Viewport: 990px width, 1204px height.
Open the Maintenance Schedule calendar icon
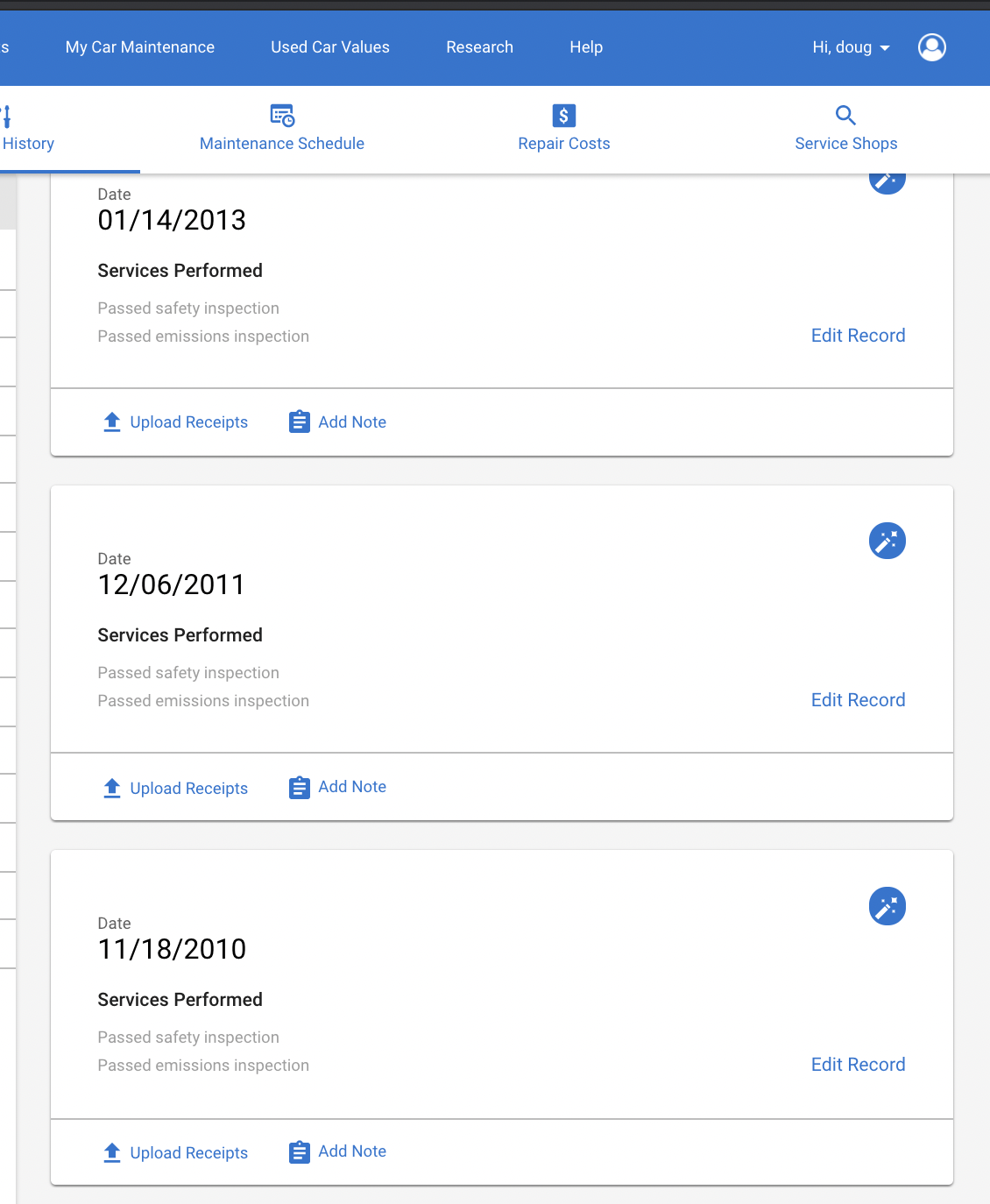(x=282, y=116)
